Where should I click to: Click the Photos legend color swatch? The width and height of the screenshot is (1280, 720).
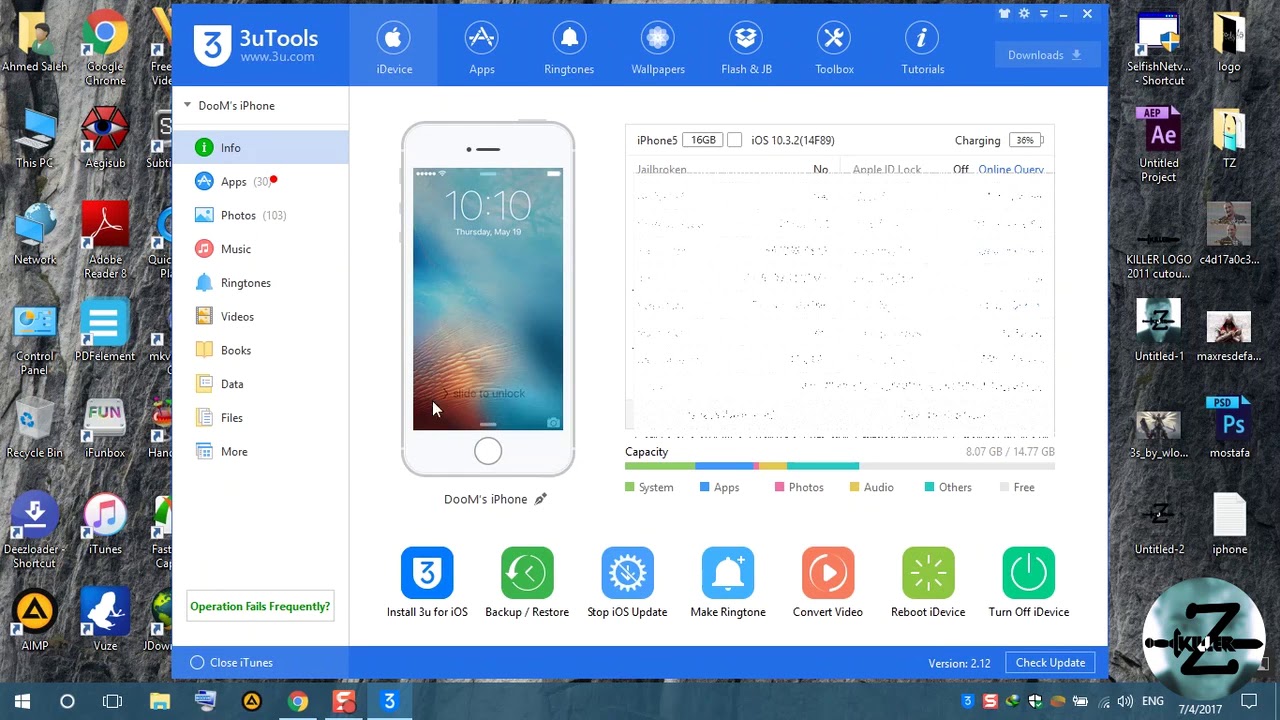point(780,487)
